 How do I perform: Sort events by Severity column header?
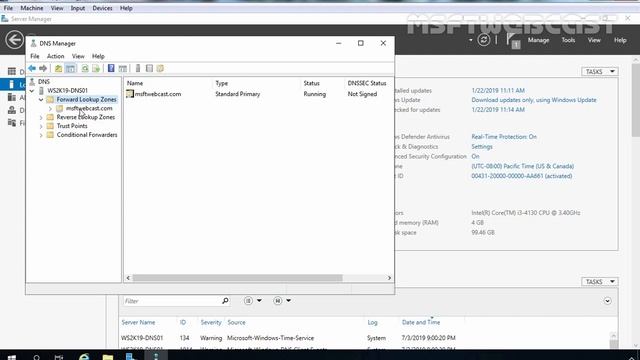pos(211,322)
